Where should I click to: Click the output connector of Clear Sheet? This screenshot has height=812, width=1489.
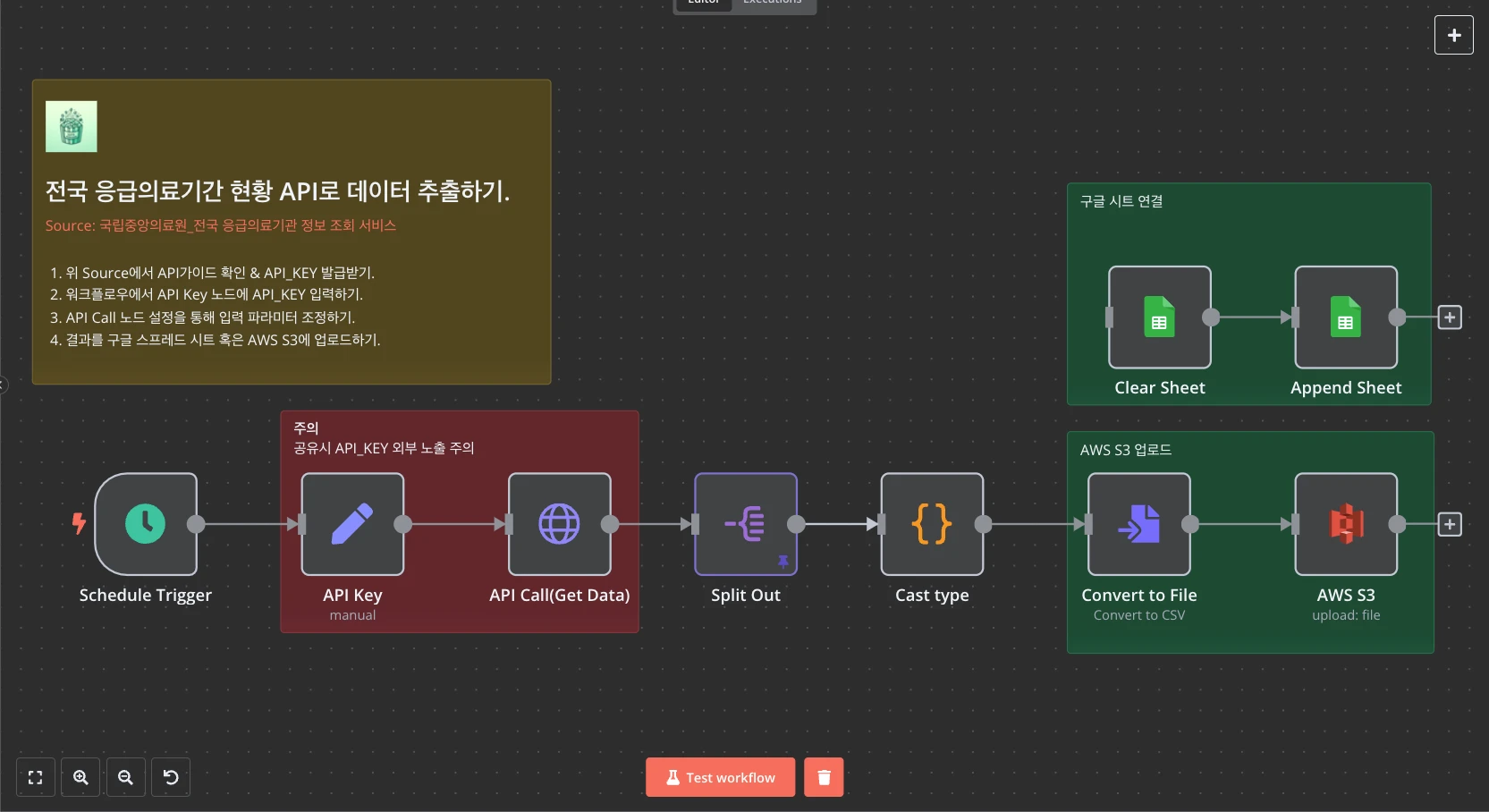pos(1211,317)
